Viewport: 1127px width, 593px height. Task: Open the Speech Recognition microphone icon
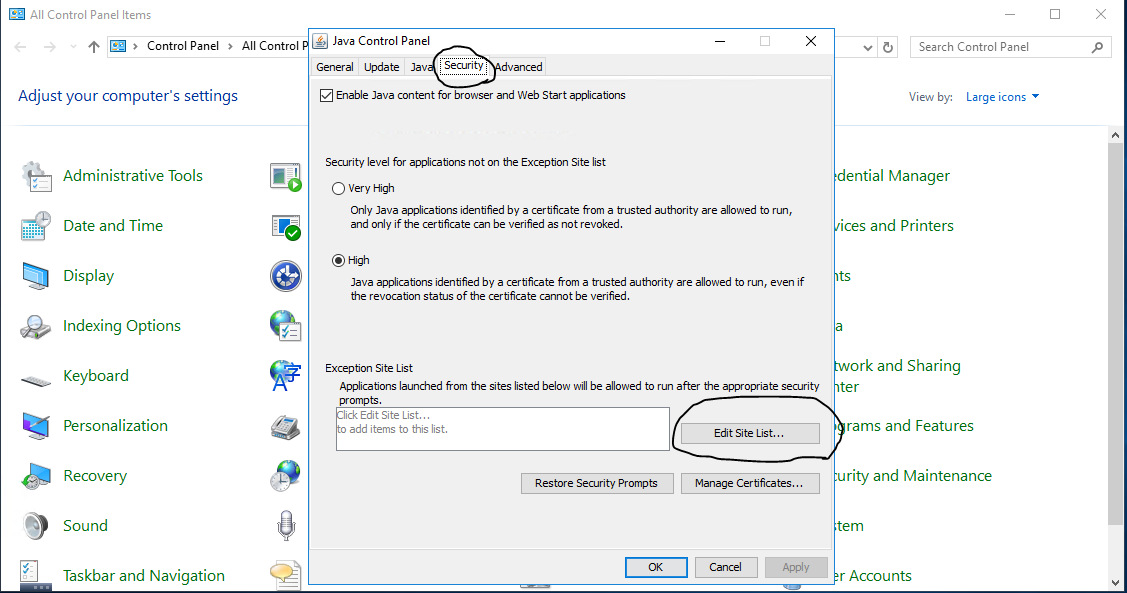pyautogui.click(x=286, y=525)
